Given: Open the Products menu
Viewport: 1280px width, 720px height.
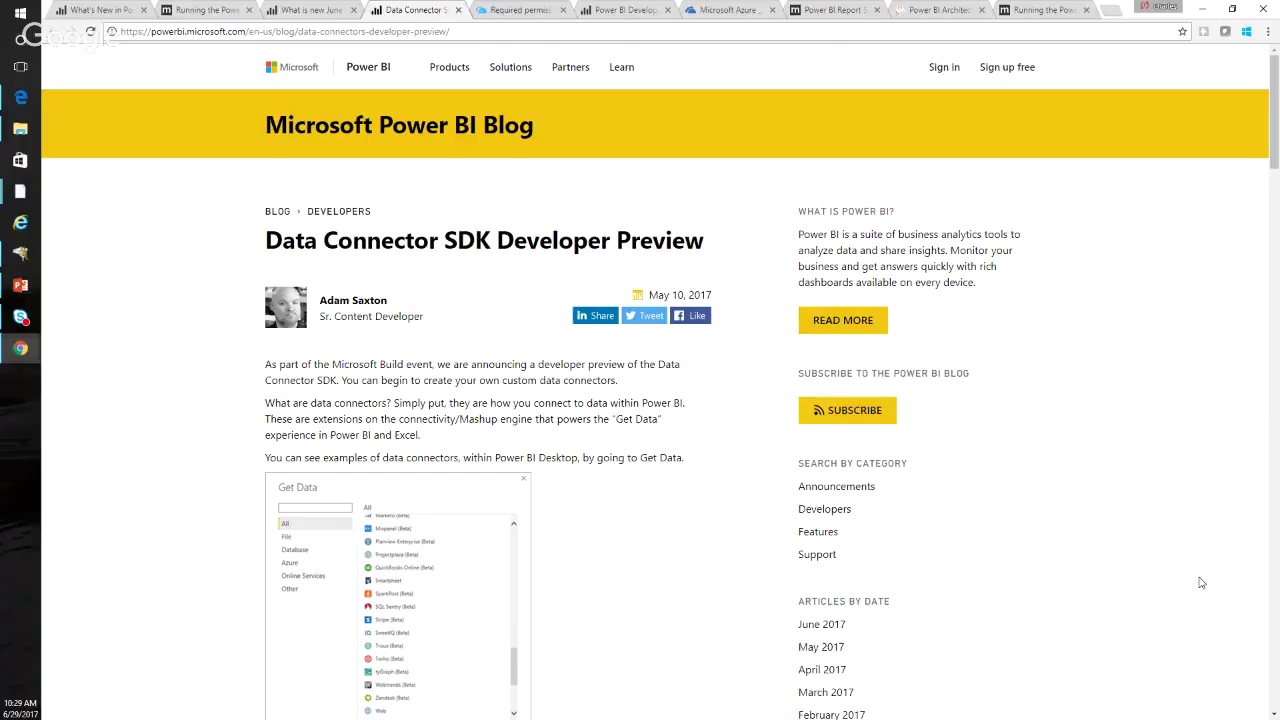Looking at the screenshot, I should pos(449,67).
